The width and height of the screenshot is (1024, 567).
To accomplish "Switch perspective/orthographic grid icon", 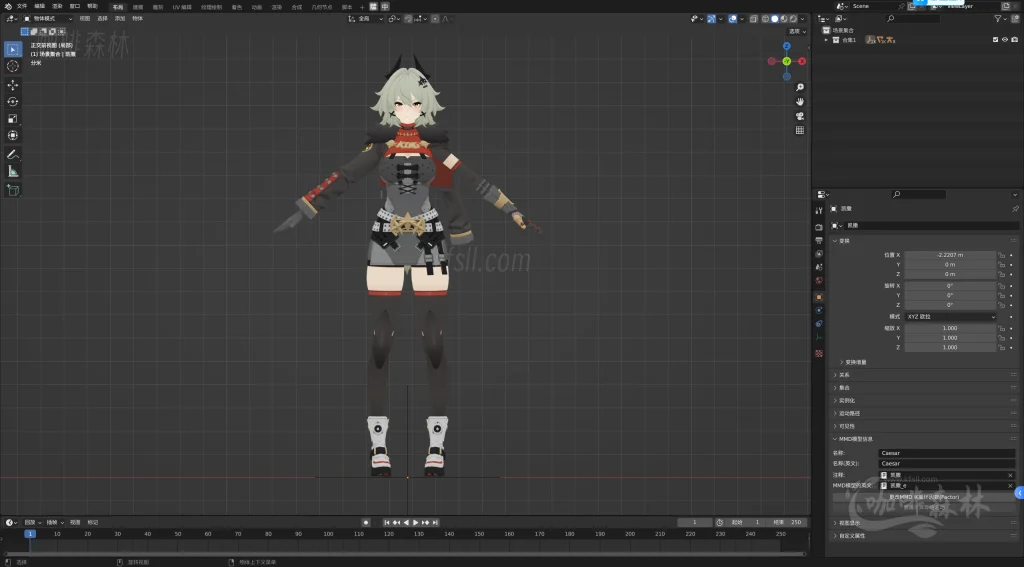I will click(x=799, y=131).
